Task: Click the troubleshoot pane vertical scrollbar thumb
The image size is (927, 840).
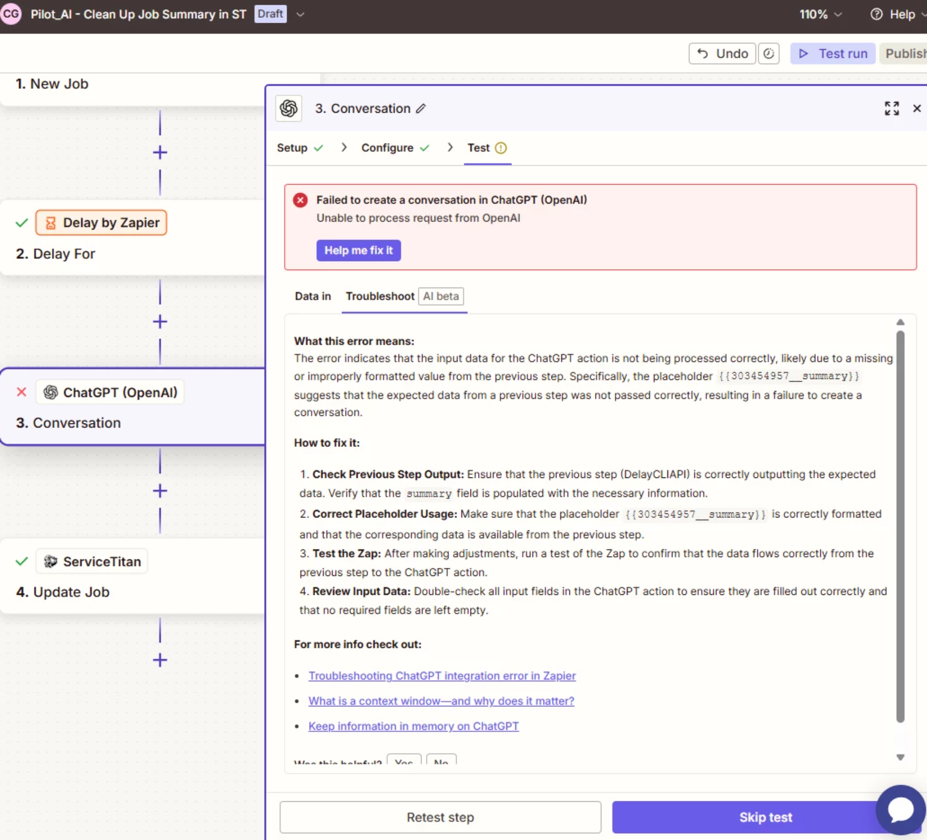Action: pyautogui.click(x=900, y=526)
